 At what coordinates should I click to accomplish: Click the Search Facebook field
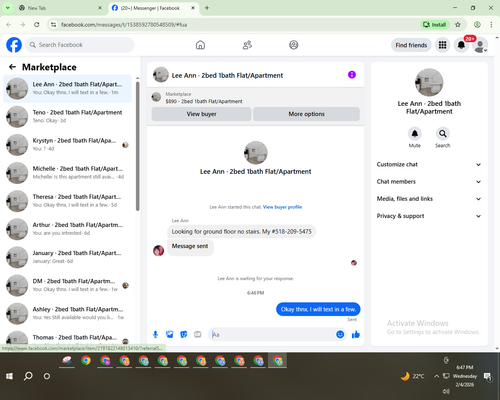click(80, 45)
